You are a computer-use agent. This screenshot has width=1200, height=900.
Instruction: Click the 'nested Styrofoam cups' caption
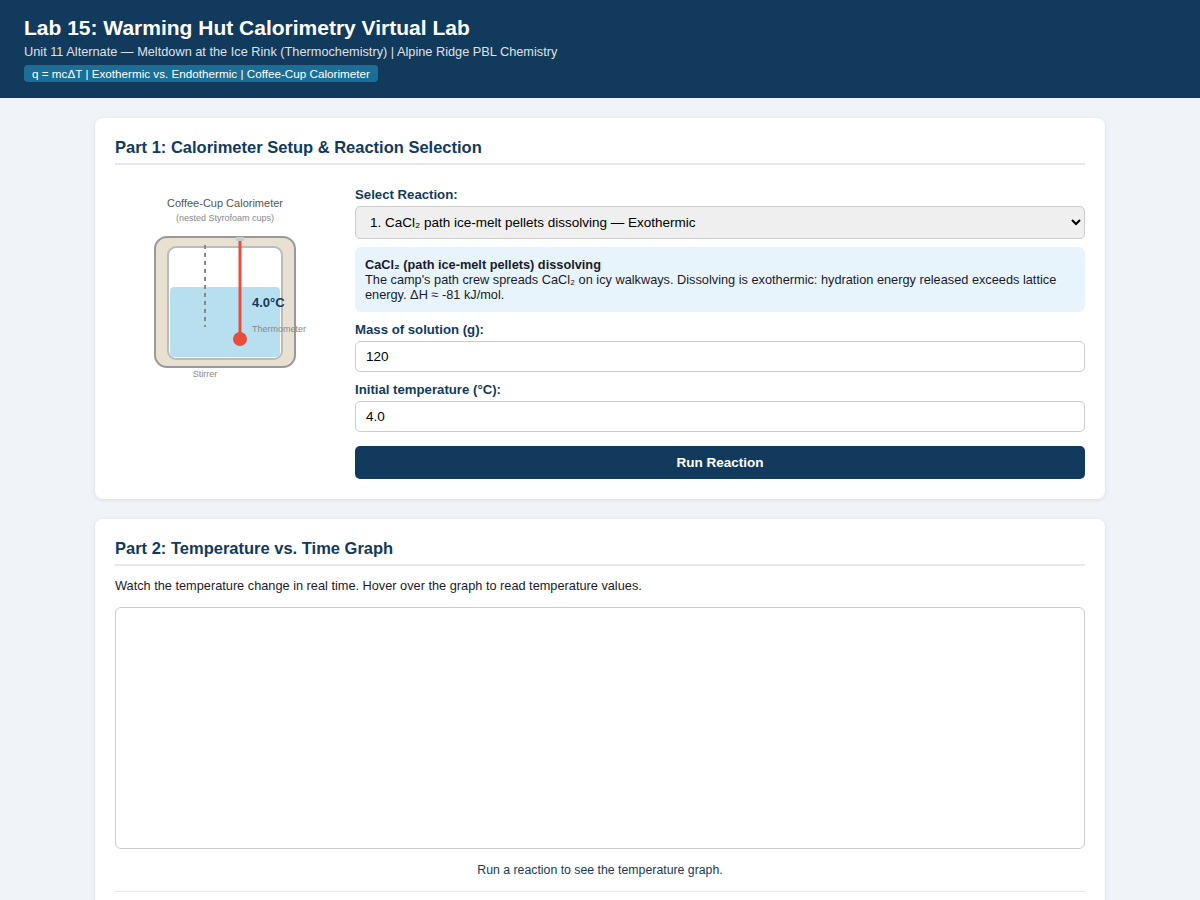[x=225, y=218]
